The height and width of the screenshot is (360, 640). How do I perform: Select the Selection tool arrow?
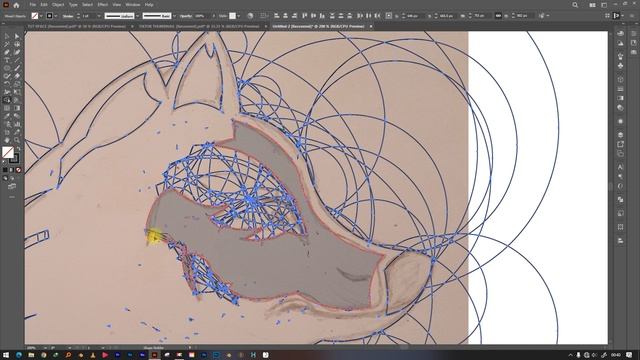click(7, 36)
